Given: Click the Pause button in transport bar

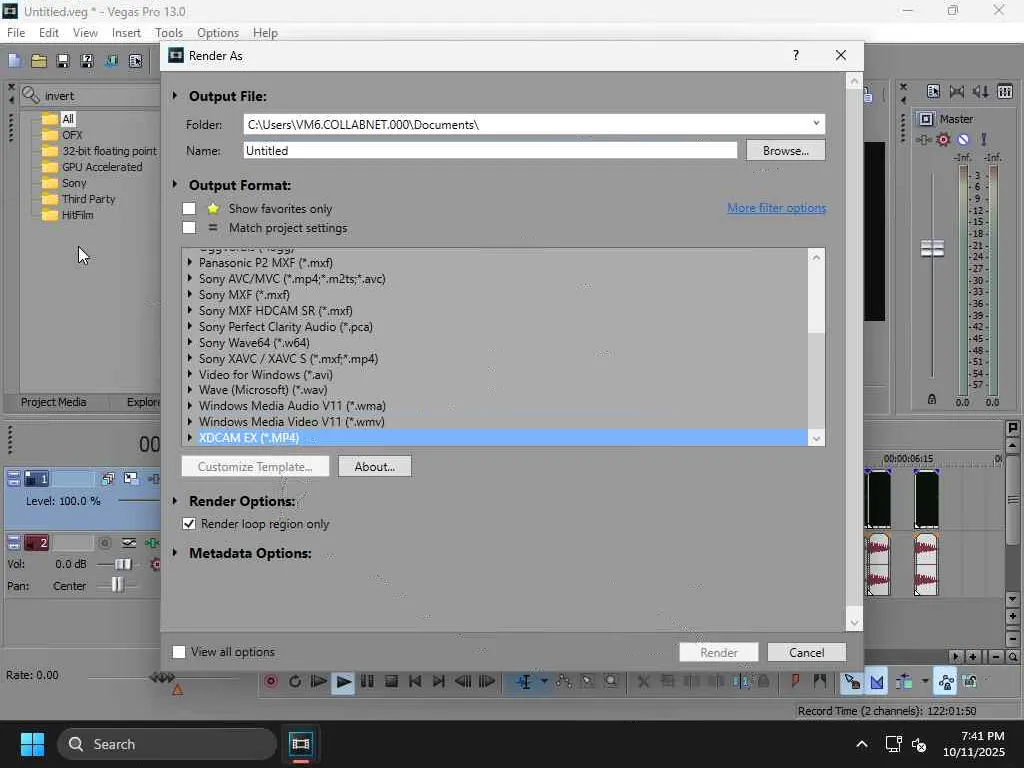Looking at the screenshot, I should 367,682.
